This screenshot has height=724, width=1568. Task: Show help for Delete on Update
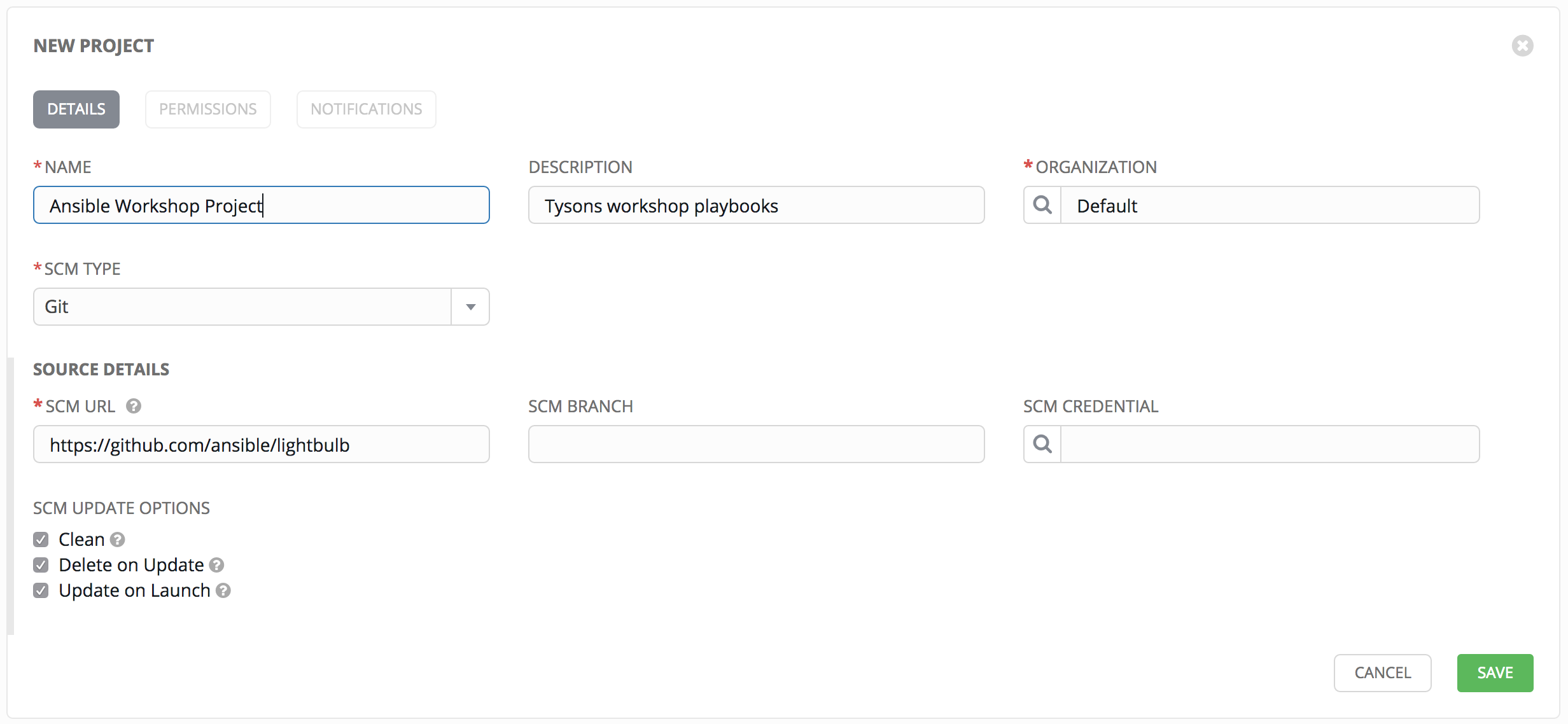(216, 565)
